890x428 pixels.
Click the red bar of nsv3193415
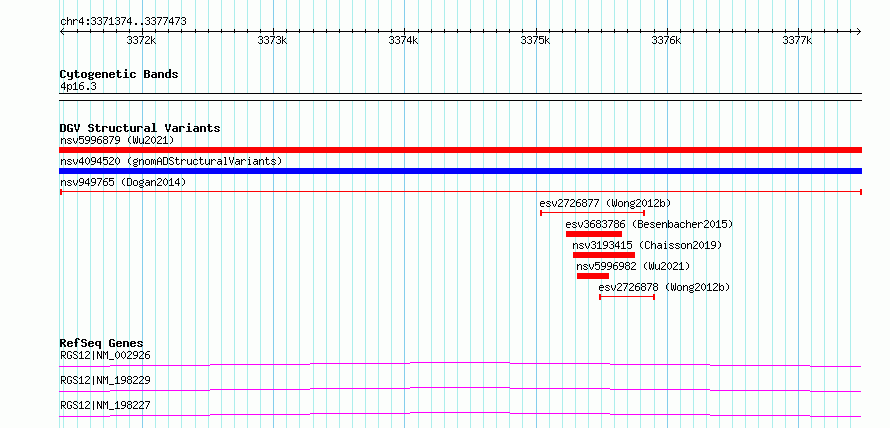pyautogui.click(x=604, y=255)
